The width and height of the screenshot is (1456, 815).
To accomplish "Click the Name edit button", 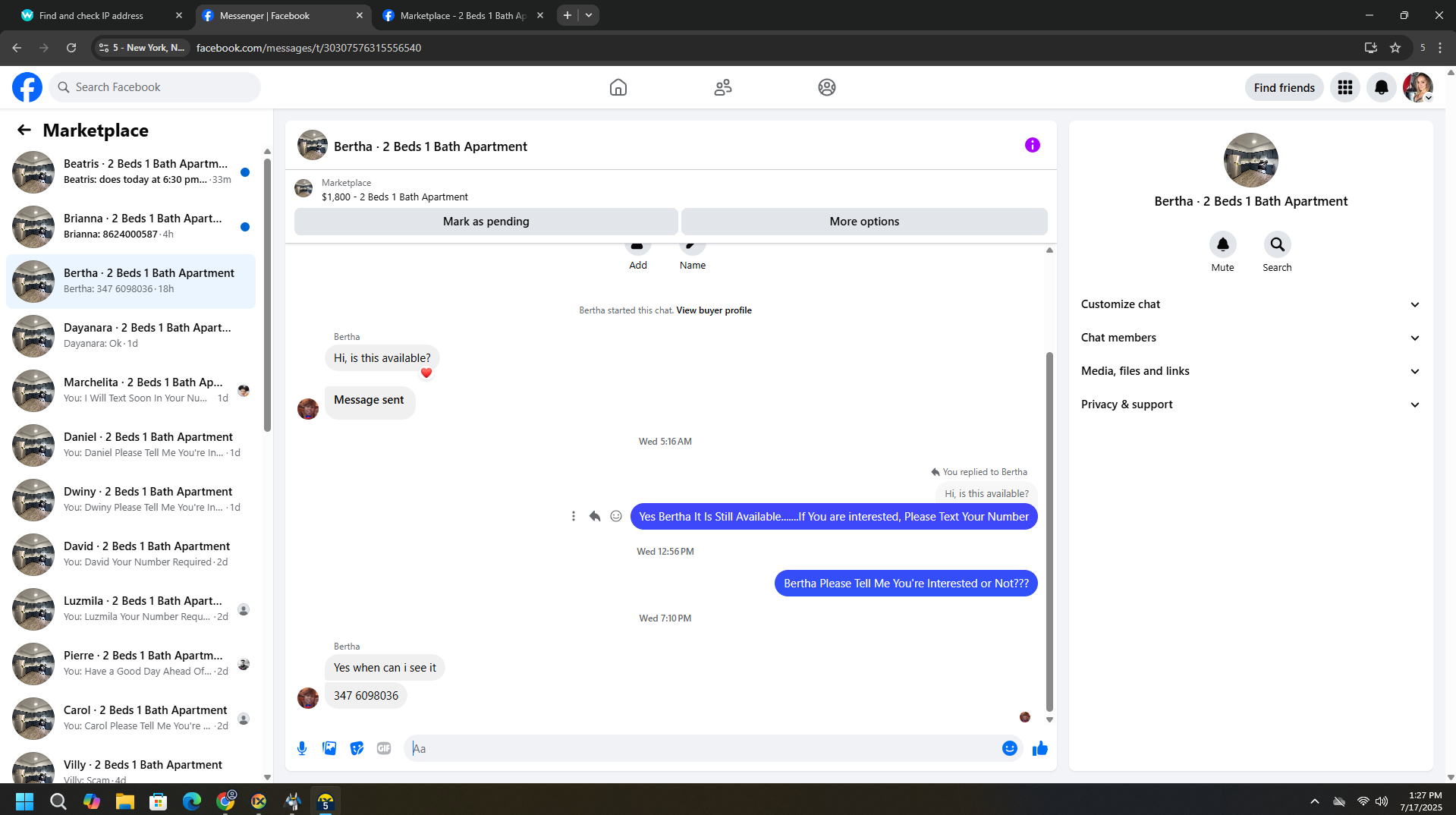I will (693, 255).
